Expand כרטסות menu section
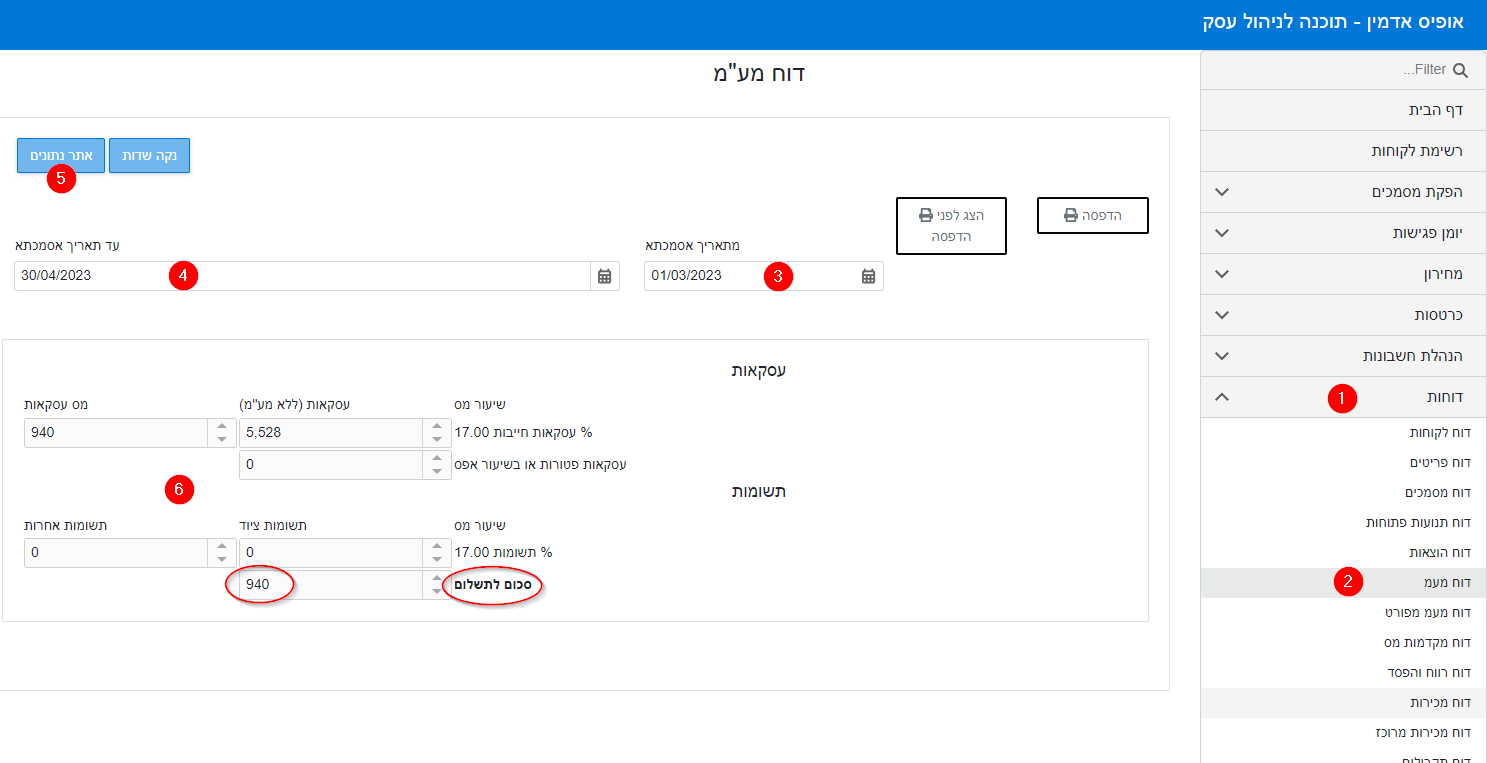 click(1343, 315)
